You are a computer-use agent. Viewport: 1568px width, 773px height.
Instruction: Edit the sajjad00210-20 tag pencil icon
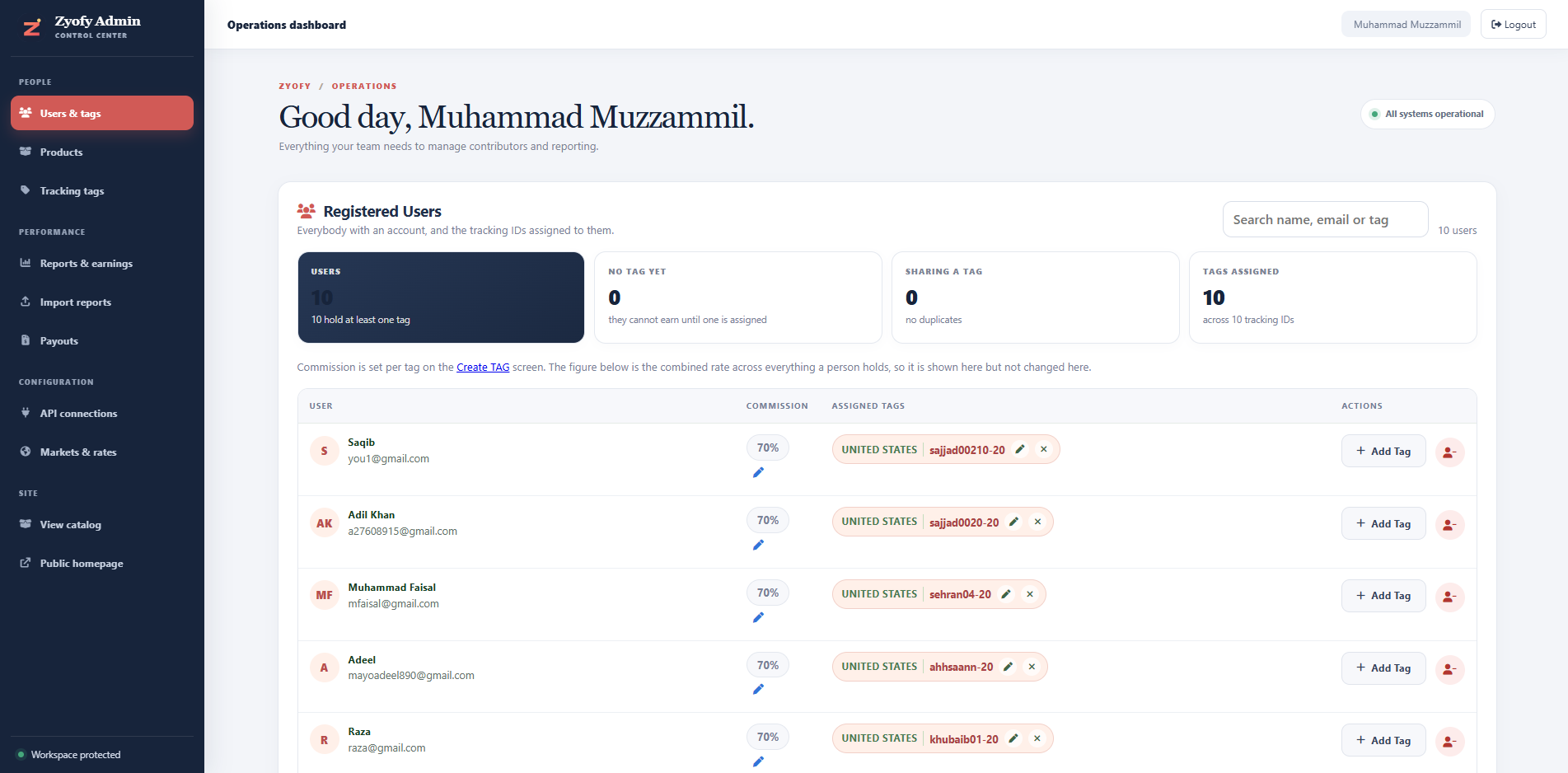click(x=1020, y=449)
